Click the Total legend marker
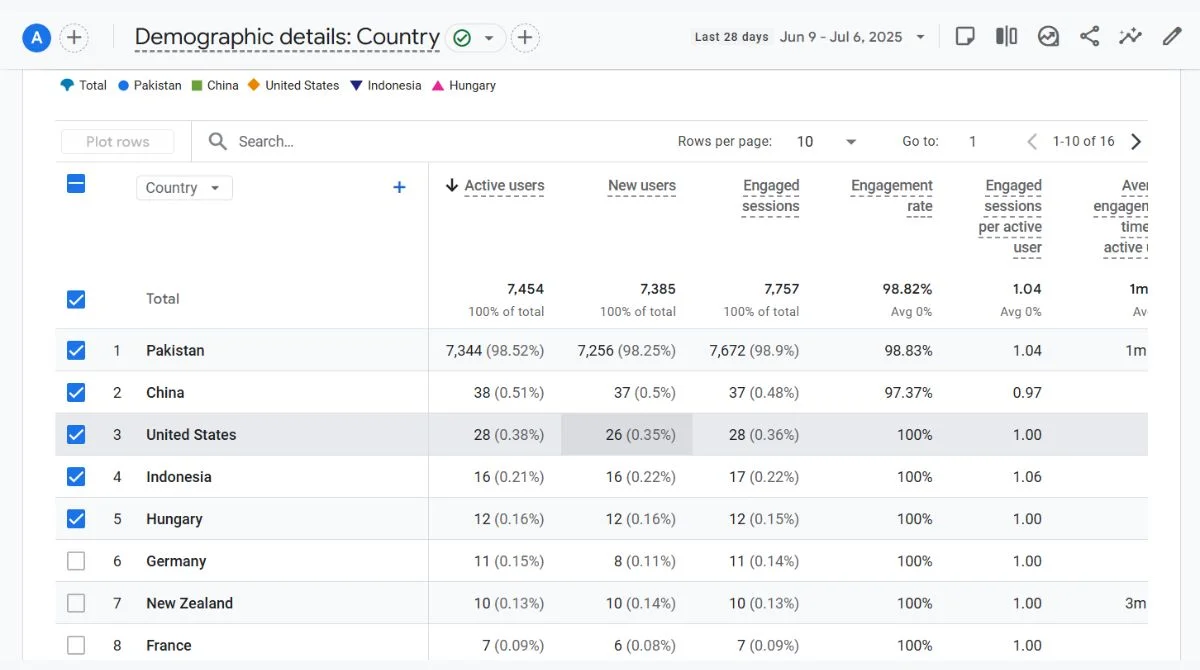1200x670 pixels. click(x=68, y=85)
